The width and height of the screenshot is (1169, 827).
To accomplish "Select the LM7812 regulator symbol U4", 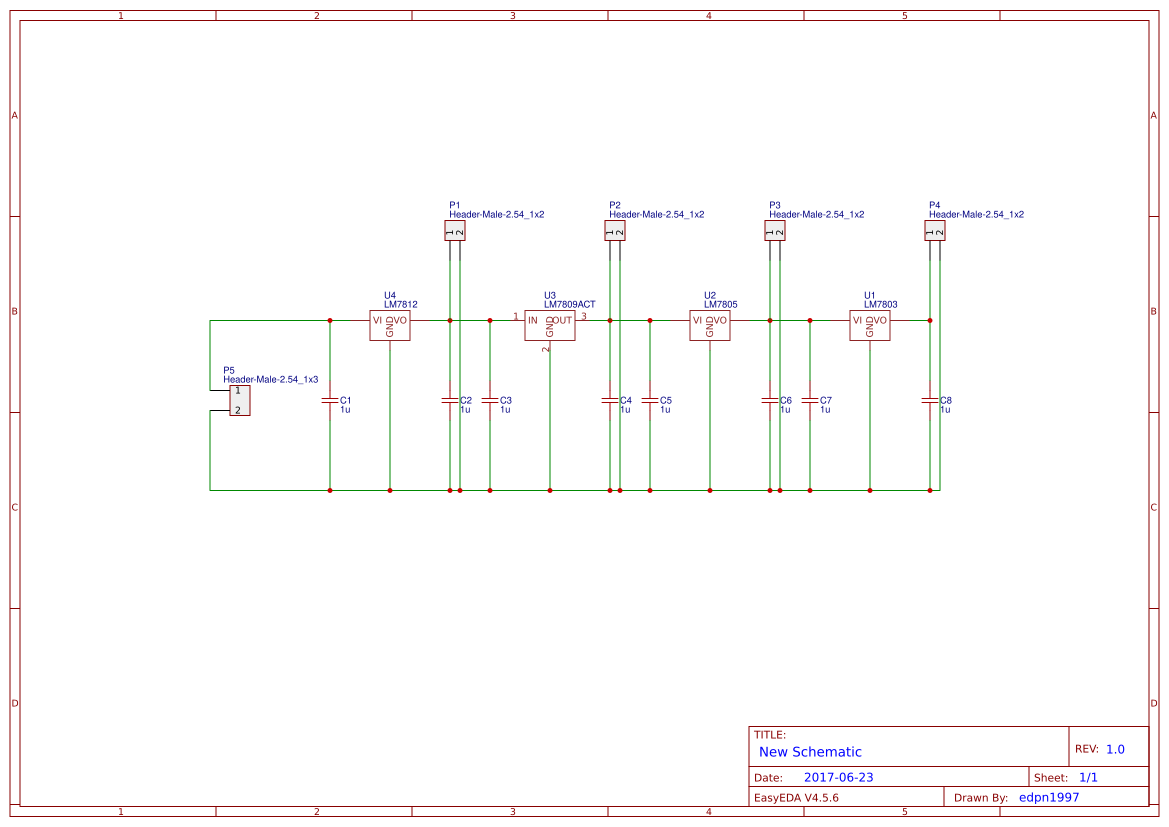I will point(390,325).
